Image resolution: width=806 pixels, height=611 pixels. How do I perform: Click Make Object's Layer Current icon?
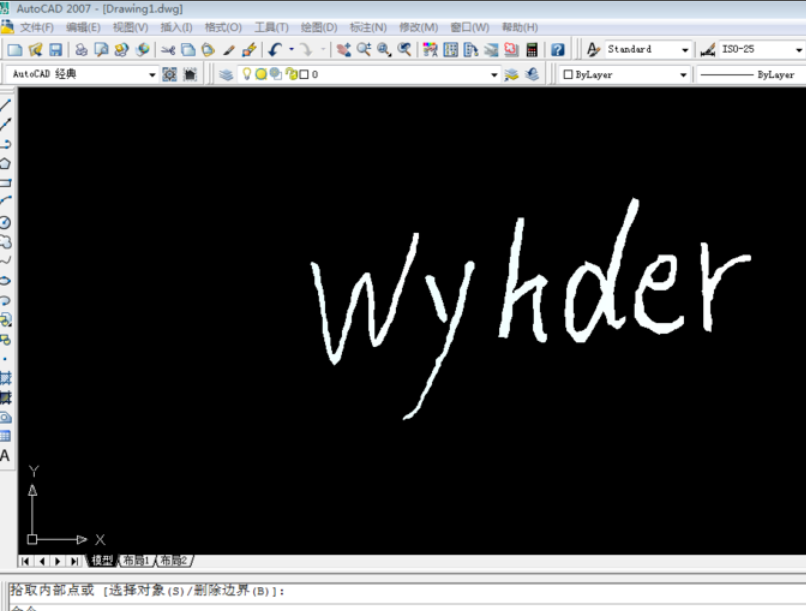pos(511,75)
